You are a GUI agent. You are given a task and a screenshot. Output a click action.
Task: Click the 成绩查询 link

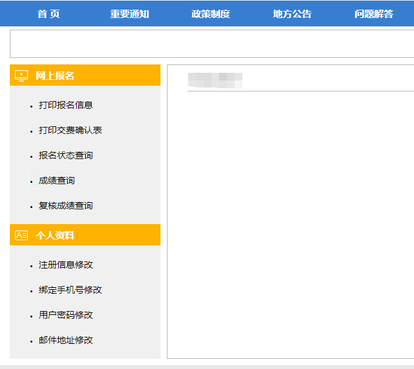point(57,181)
